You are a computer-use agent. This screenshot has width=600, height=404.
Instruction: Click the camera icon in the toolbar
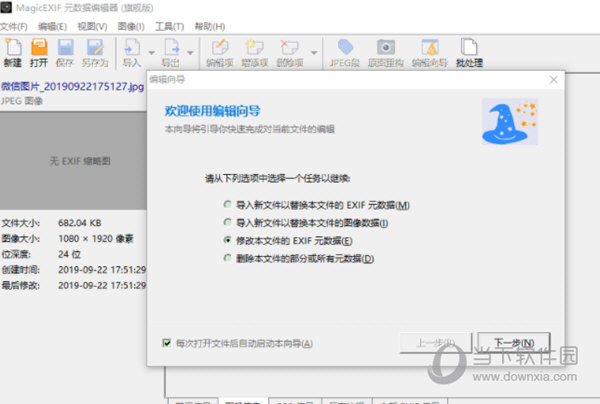click(386, 47)
